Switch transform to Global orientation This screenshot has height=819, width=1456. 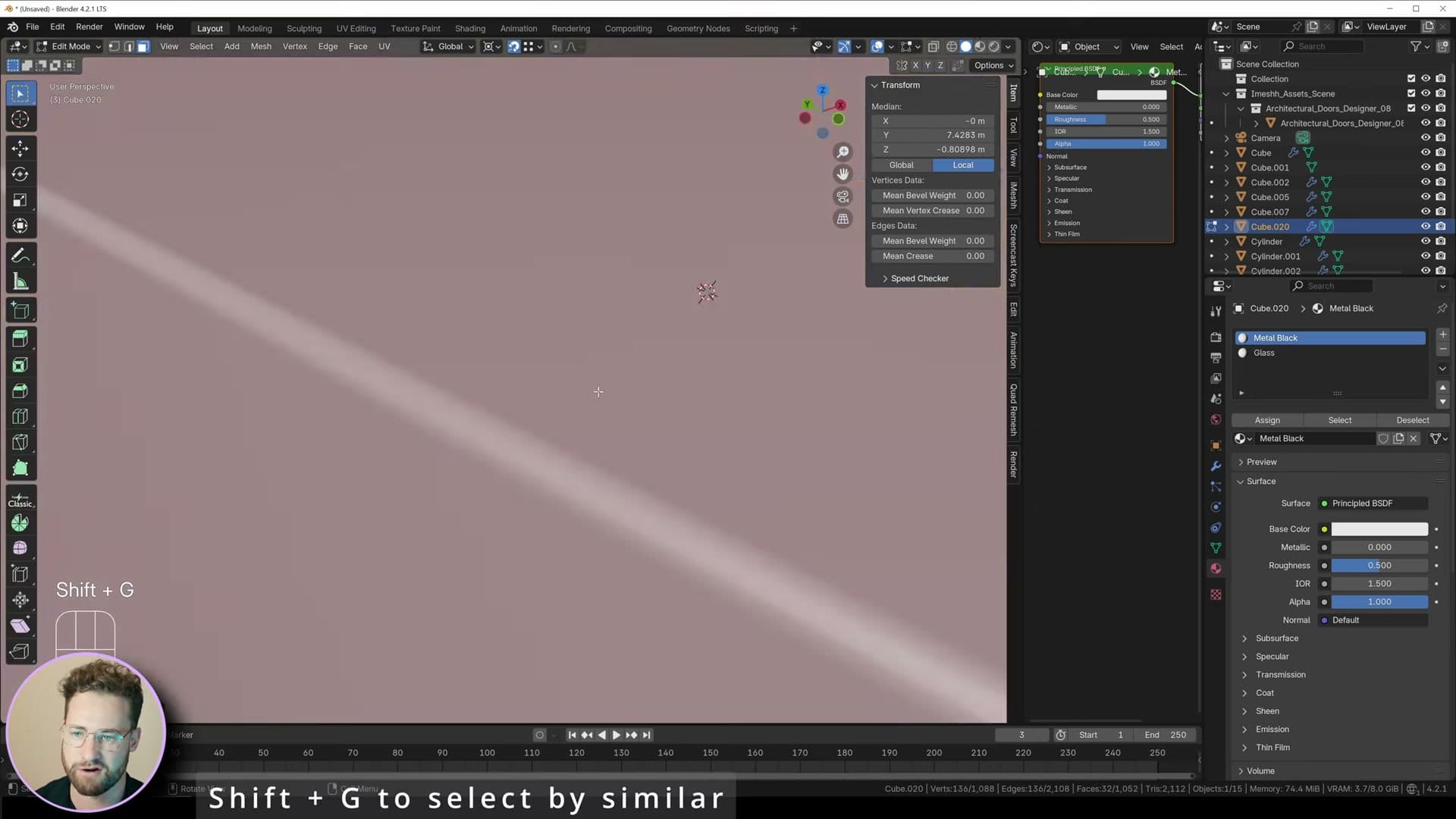[901, 165]
